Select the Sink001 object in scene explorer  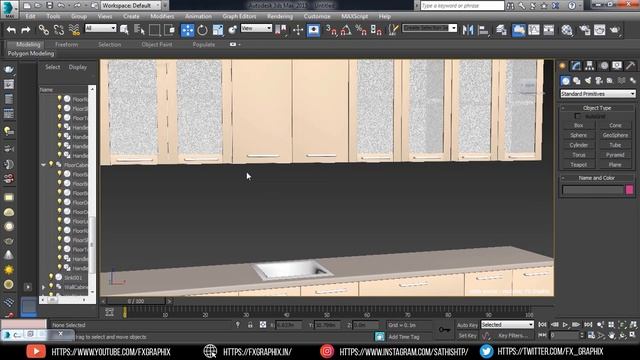(73, 278)
